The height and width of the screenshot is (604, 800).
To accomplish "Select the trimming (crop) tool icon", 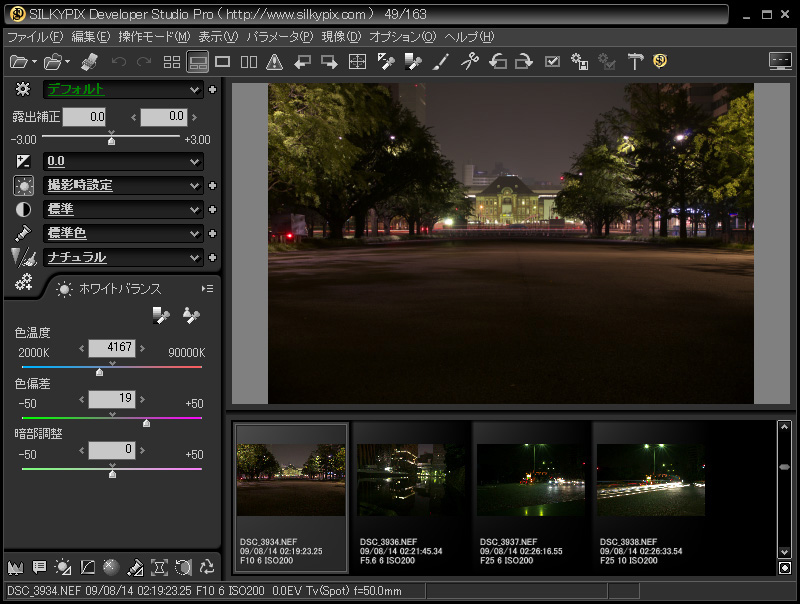I will pos(159,566).
